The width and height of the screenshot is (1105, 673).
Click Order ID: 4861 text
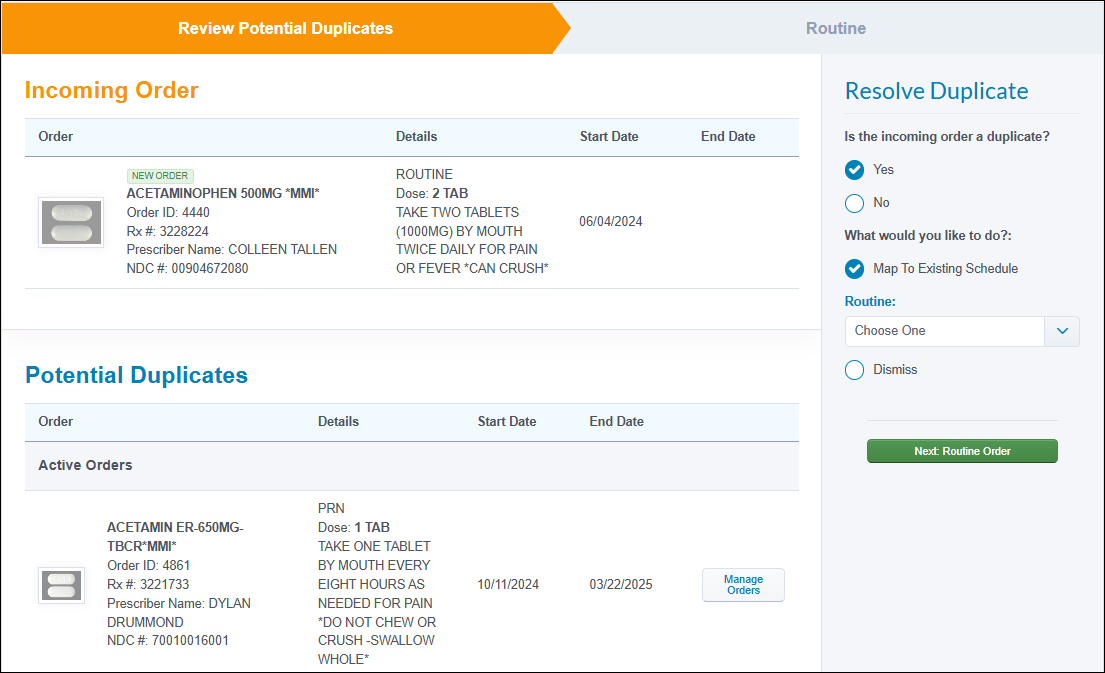pos(149,565)
